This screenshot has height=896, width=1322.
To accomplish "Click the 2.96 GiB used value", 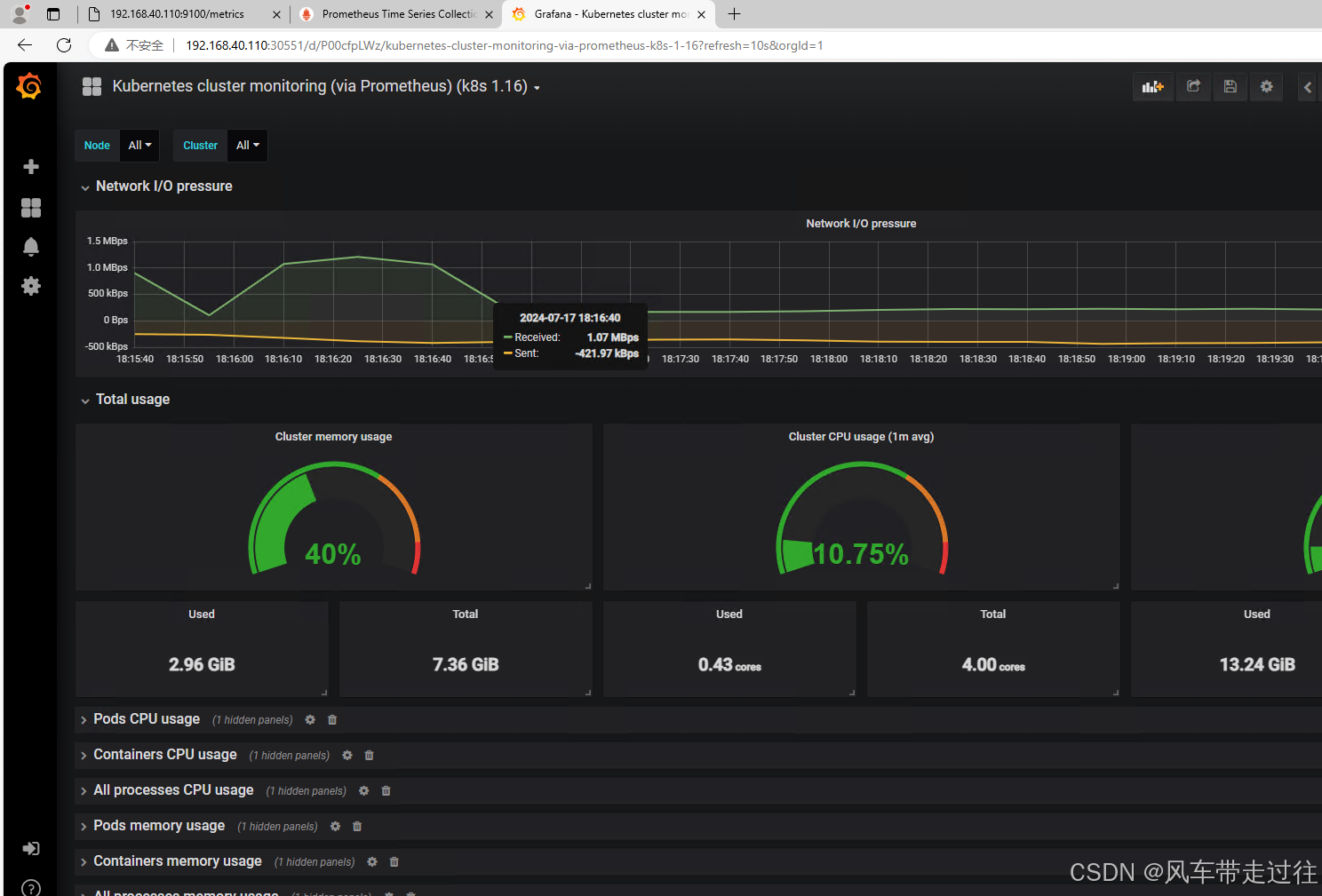I will pos(202,665).
